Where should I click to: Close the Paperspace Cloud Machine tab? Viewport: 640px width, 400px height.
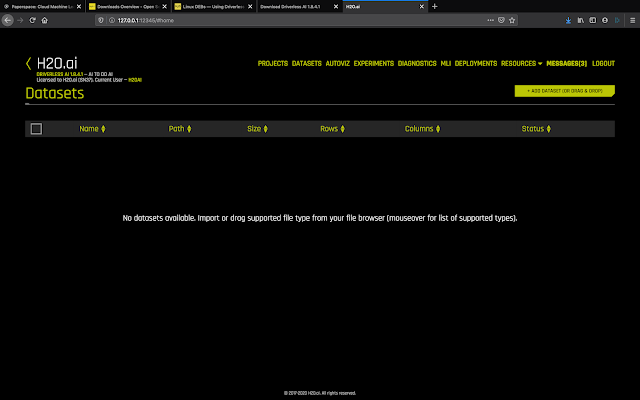pyautogui.click(x=79, y=7)
